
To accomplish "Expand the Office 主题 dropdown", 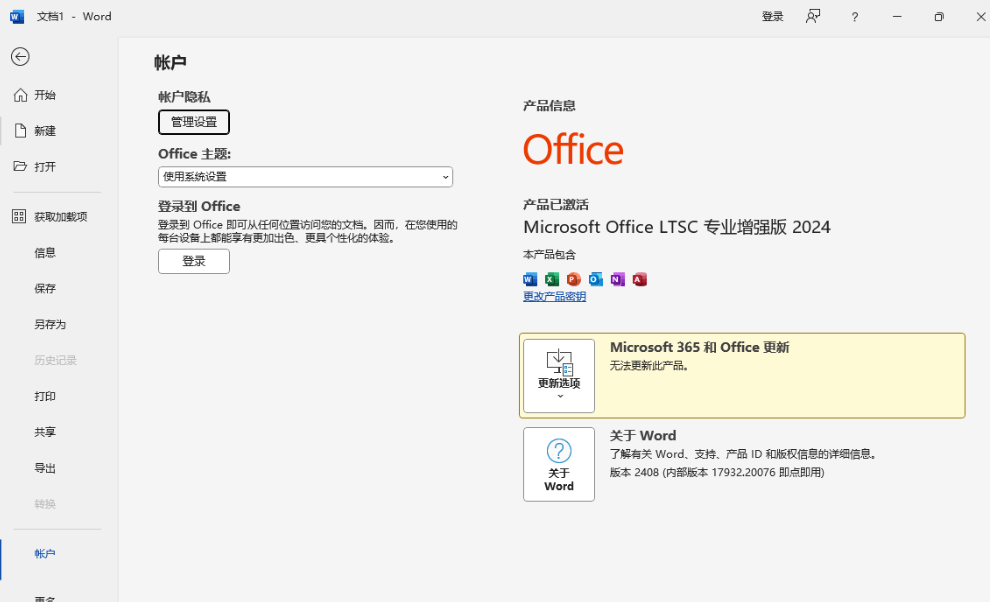I will click(305, 177).
